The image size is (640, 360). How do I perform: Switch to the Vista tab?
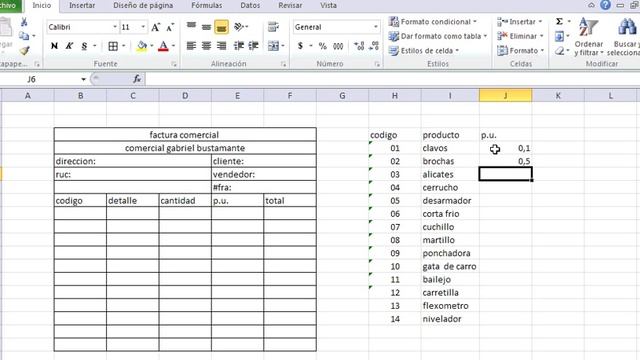click(x=329, y=5)
